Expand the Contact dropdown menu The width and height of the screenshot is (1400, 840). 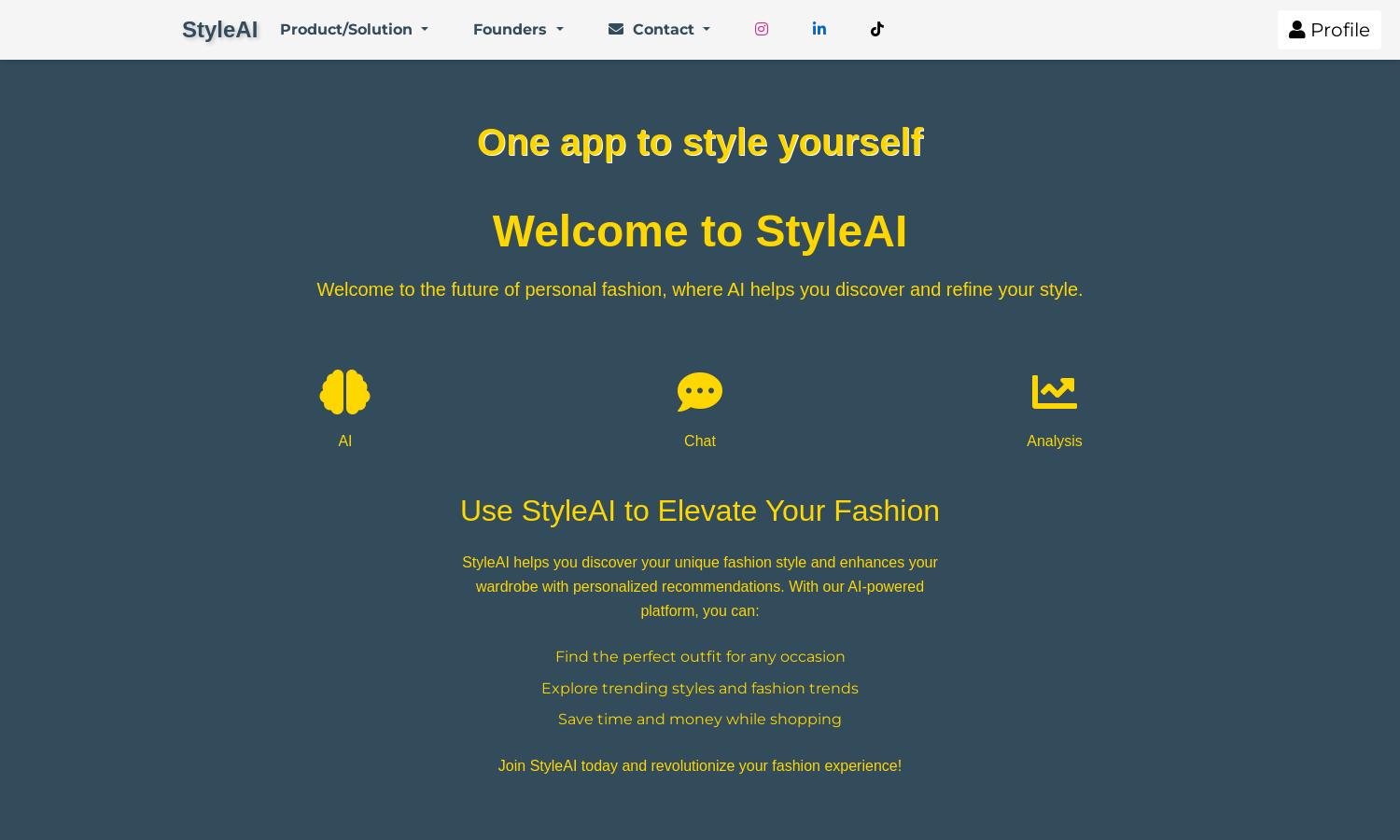click(659, 30)
